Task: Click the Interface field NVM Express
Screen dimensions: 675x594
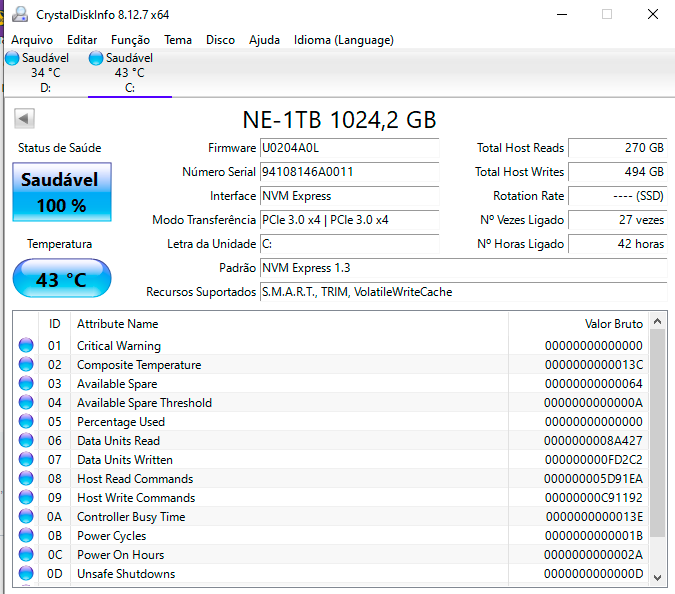Action: click(x=350, y=196)
